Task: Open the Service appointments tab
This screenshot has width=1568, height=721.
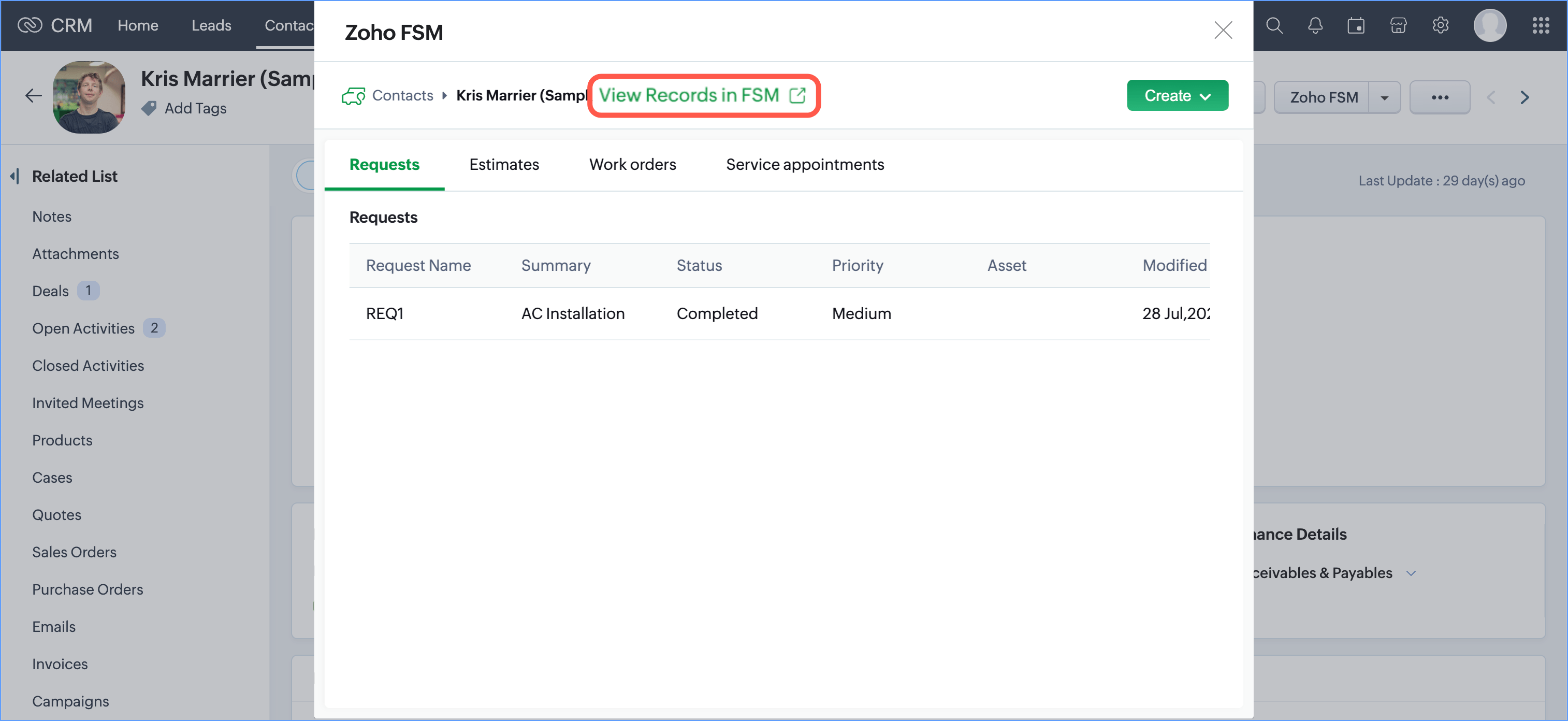Action: (804, 164)
